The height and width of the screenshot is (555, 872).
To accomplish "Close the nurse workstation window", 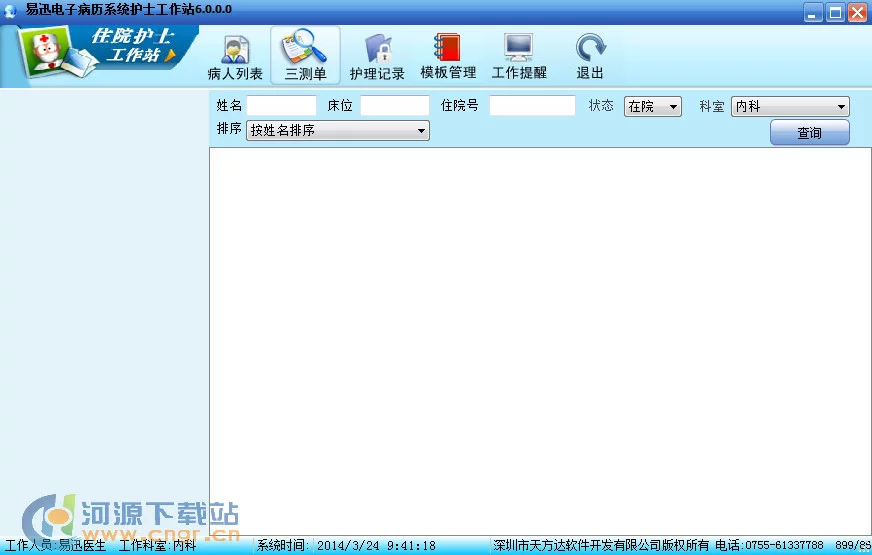I will pyautogui.click(x=857, y=12).
